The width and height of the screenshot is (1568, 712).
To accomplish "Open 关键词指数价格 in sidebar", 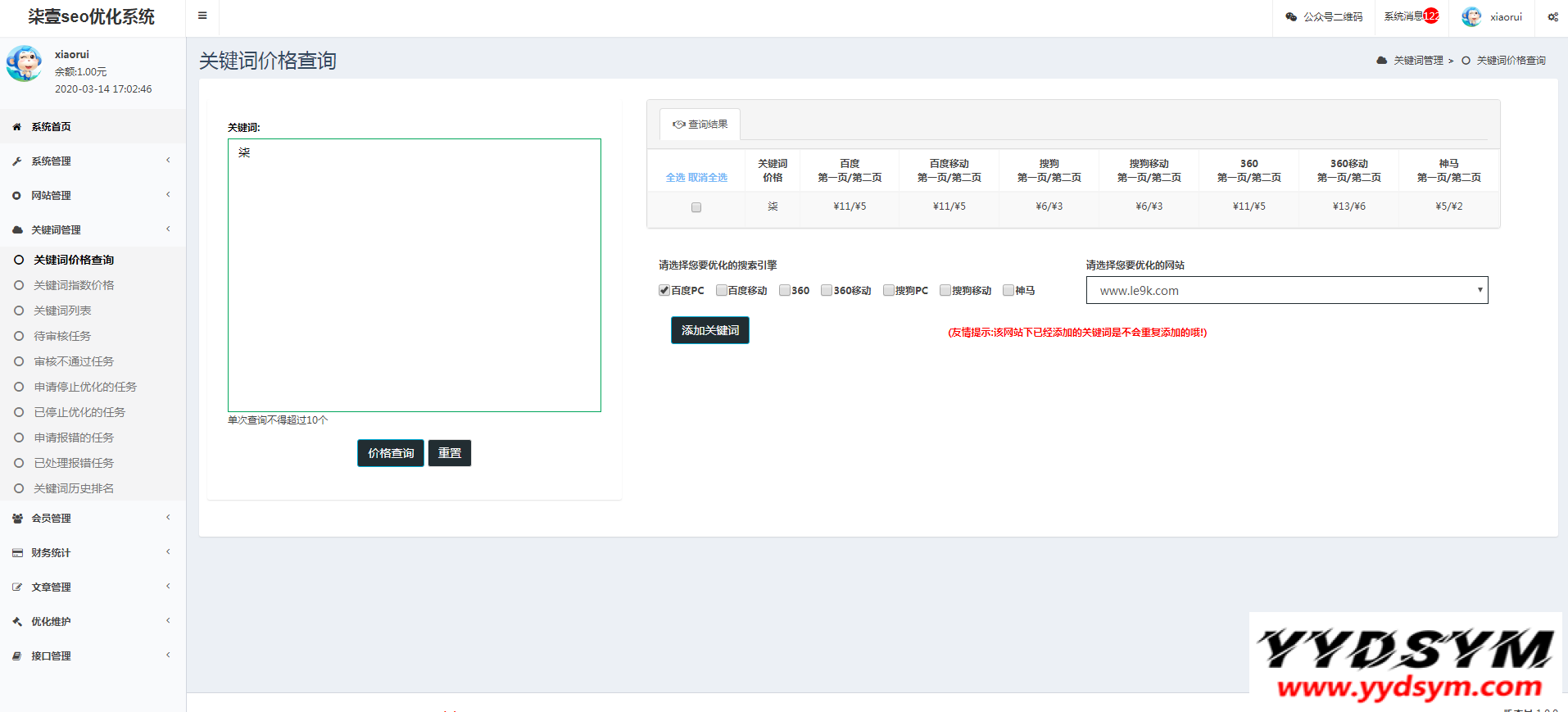I will click(74, 285).
